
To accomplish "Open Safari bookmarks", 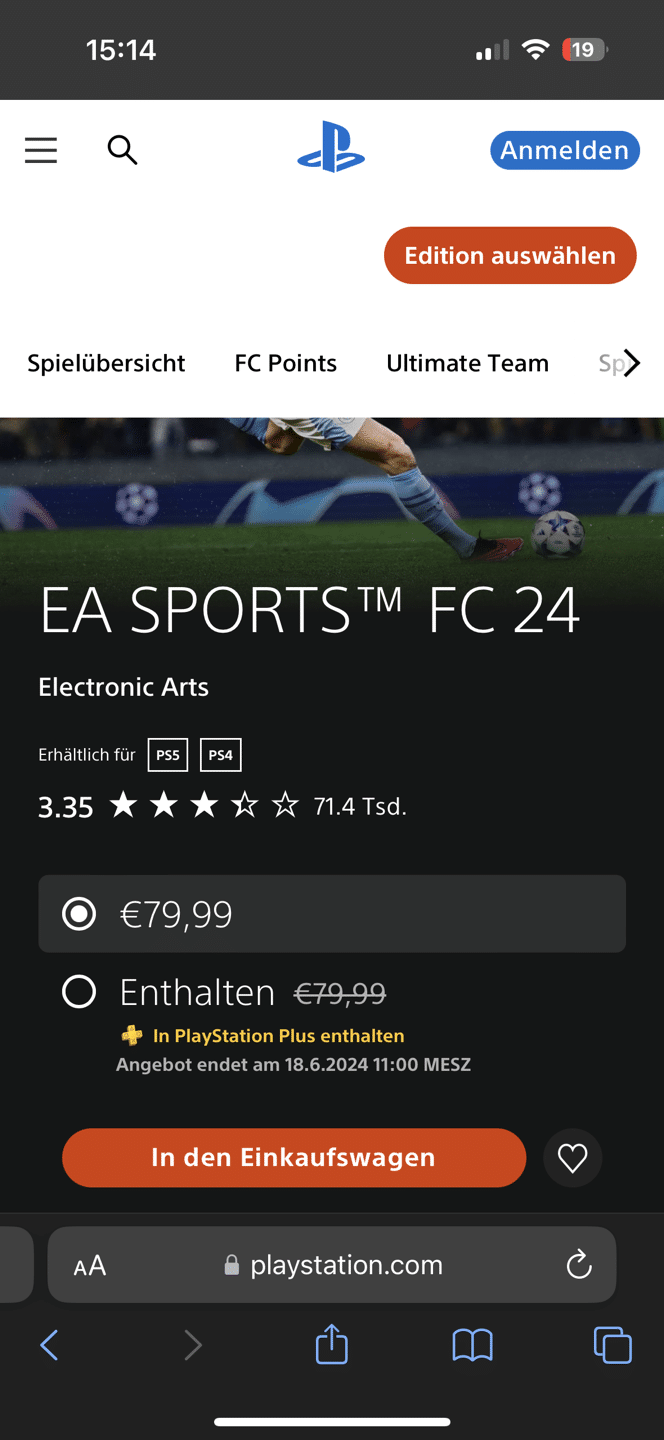I will (473, 1346).
